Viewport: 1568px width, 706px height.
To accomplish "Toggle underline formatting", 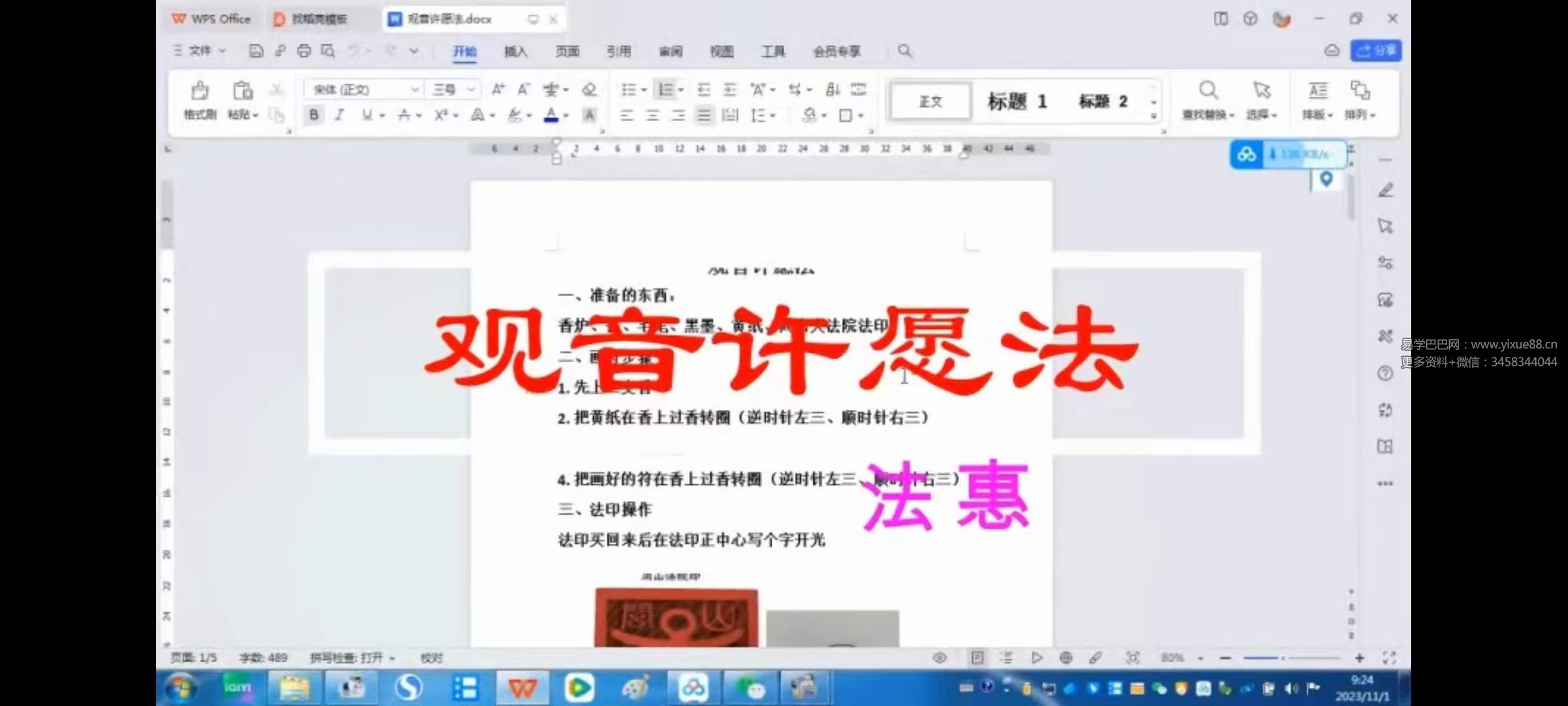I will click(x=367, y=115).
